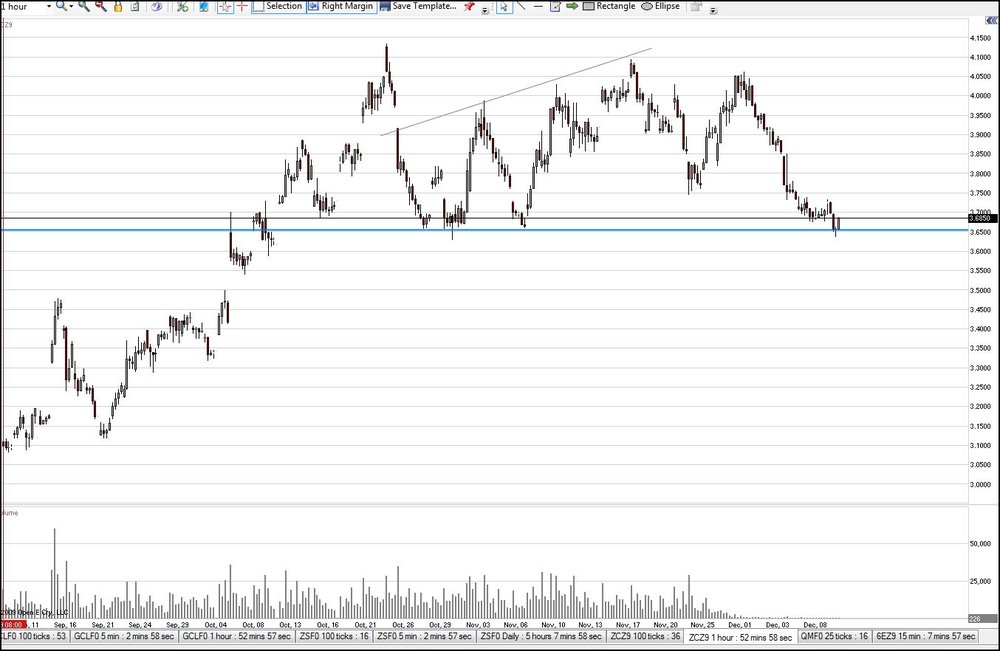Click the Dec, 01 date label
This screenshot has width=1000, height=651.
(x=740, y=625)
